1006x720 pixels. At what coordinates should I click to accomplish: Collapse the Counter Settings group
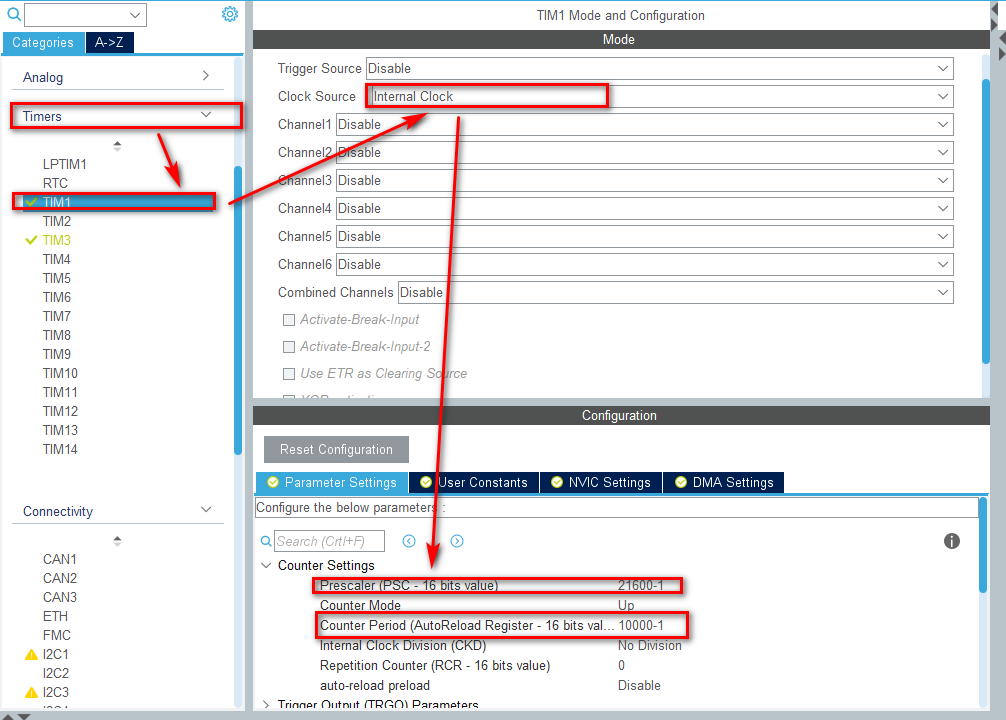(266, 565)
